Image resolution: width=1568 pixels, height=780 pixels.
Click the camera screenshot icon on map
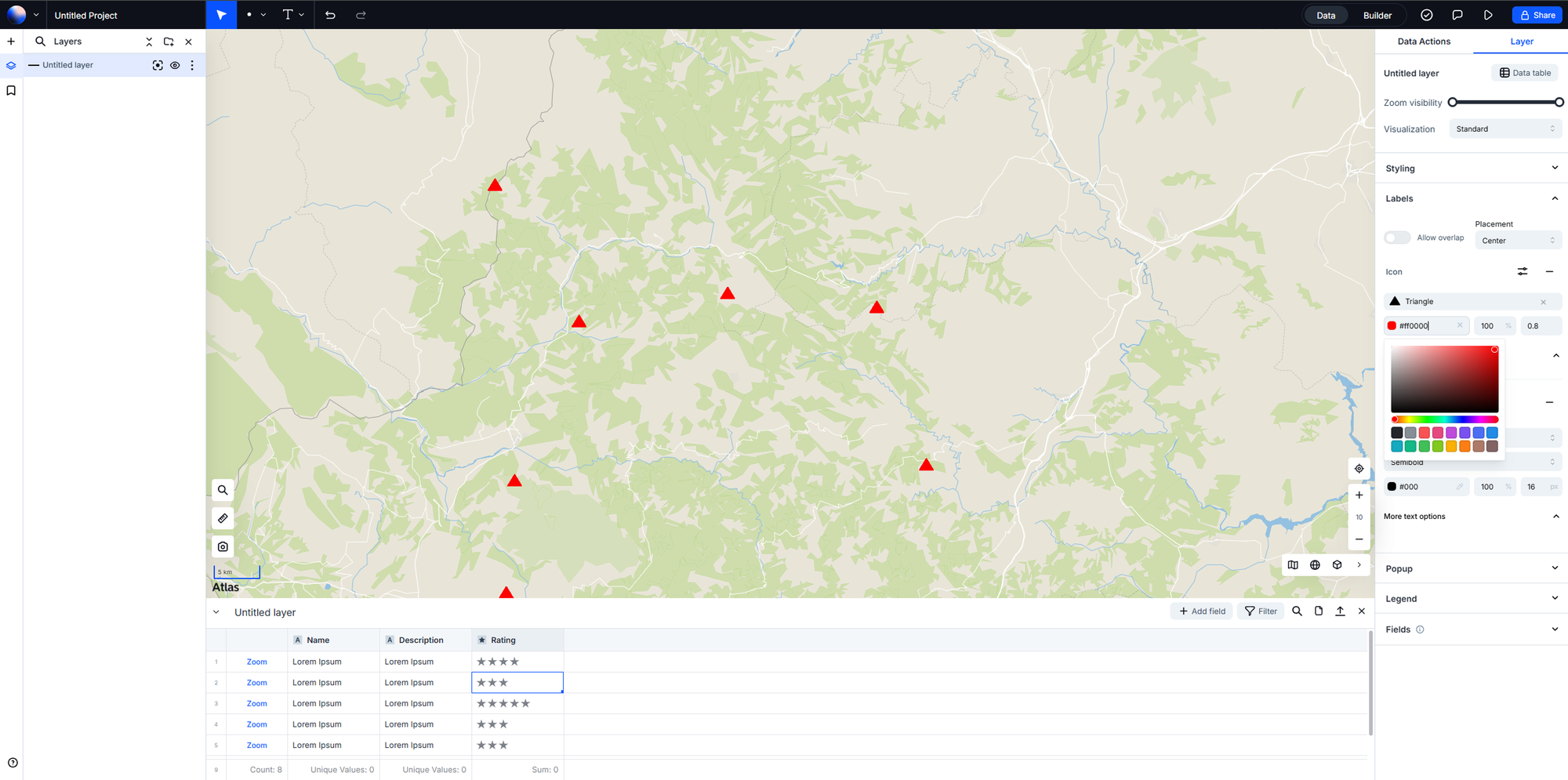click(x=223, y=546)
